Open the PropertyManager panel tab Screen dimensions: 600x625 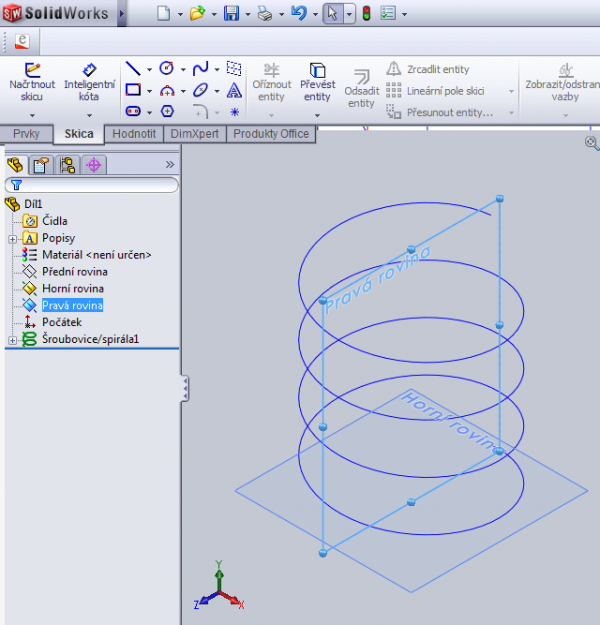(40, 165)
